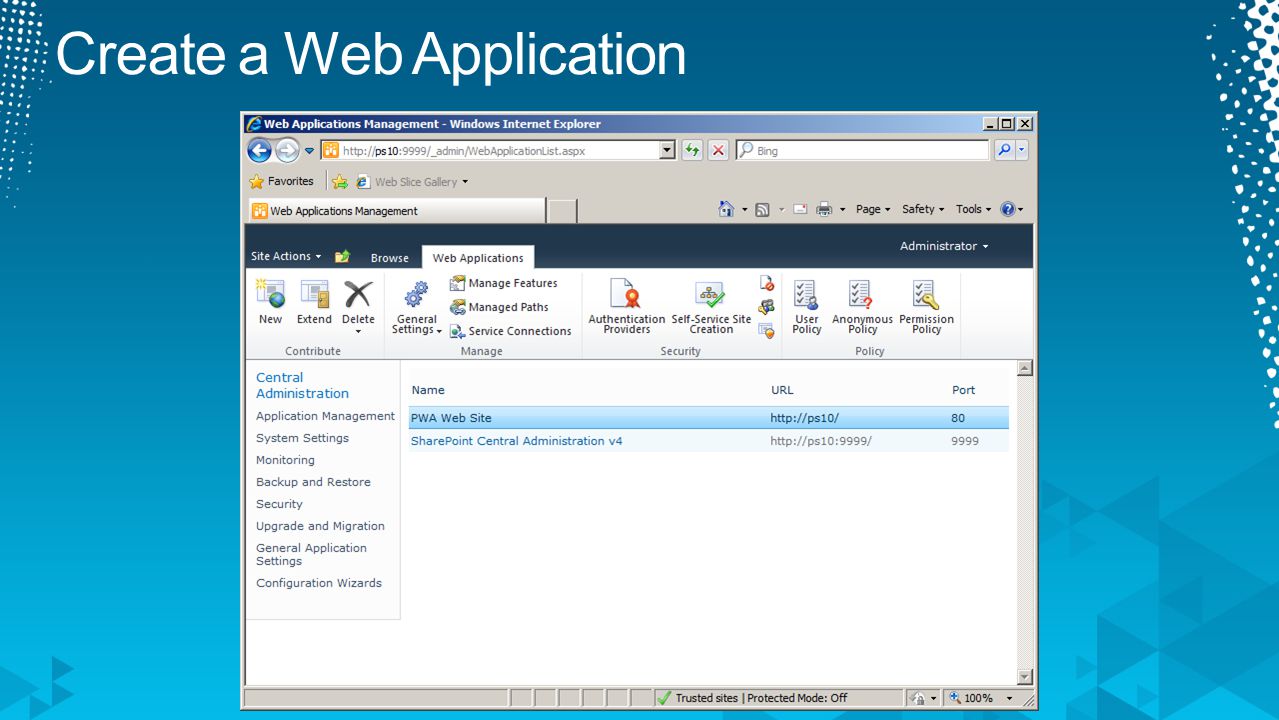This screenshot has height=720, width=1279.
Task: Open Permission Policy
Action: (x=926, y=307)
